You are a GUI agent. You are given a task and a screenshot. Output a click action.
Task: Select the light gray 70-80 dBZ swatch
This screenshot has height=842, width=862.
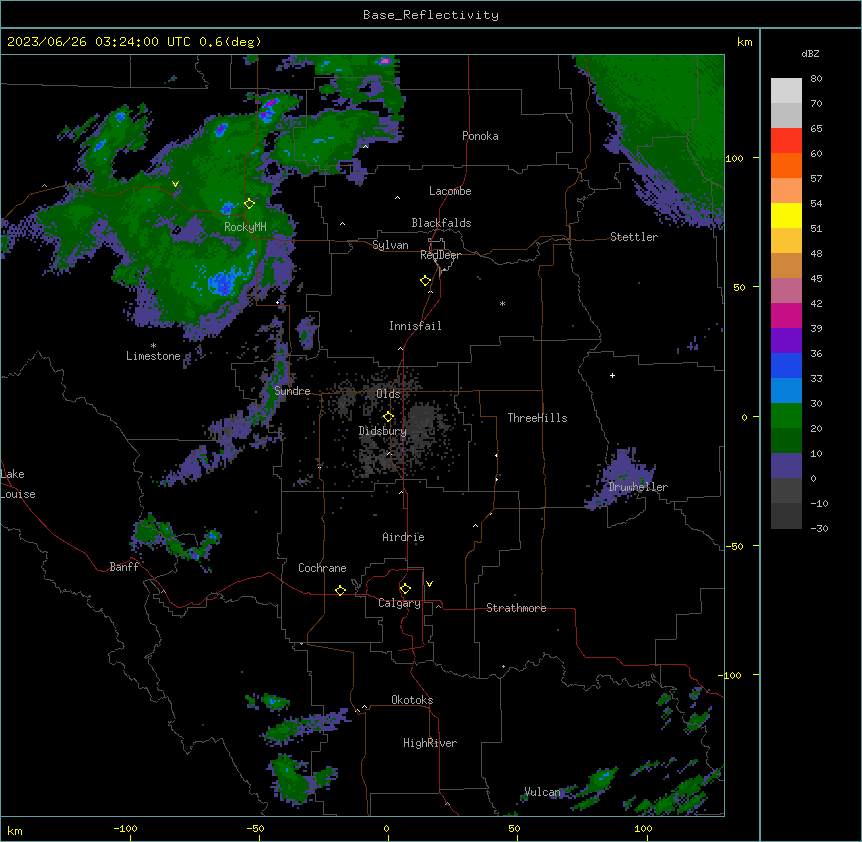click(786, 90)
